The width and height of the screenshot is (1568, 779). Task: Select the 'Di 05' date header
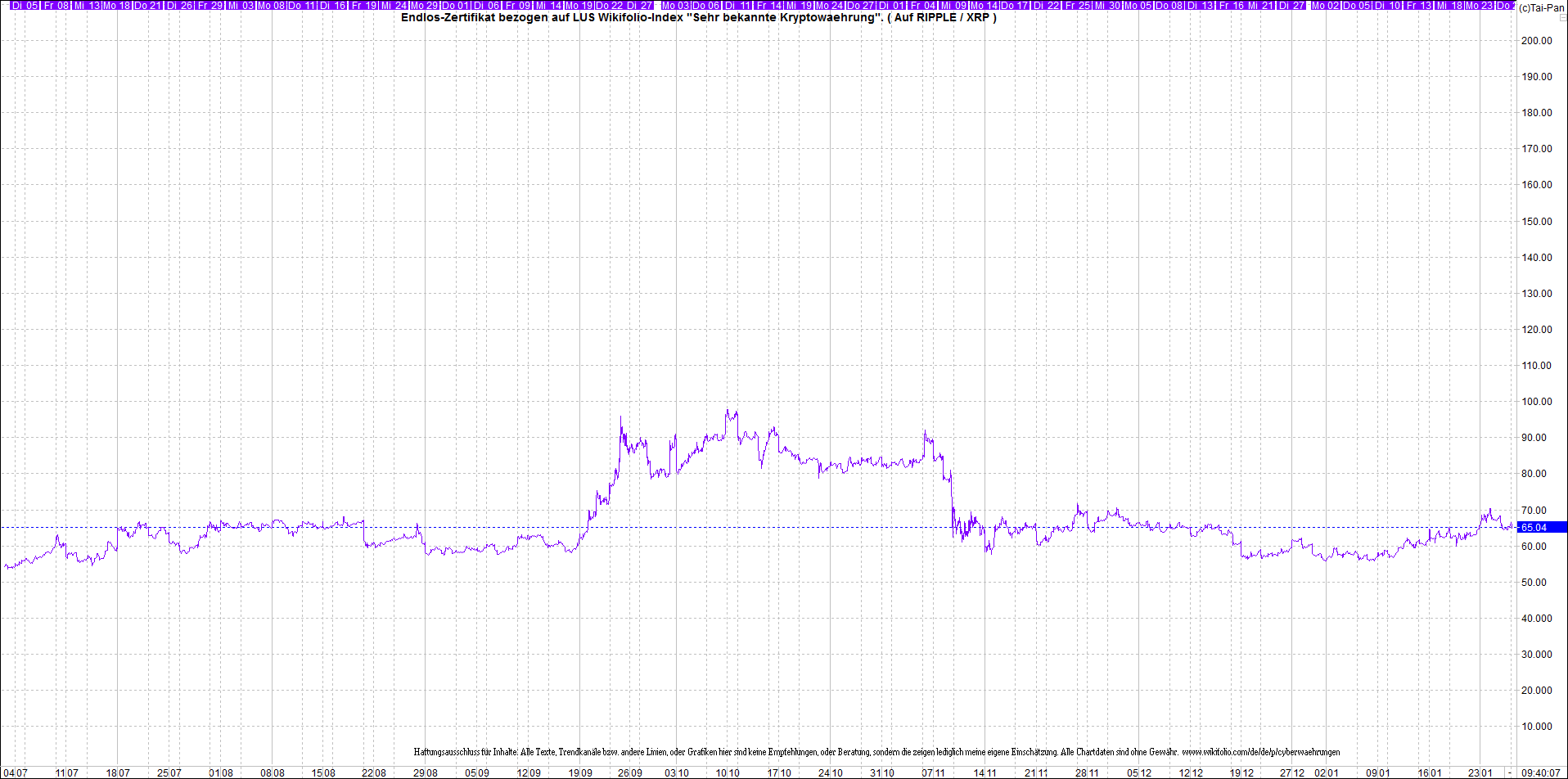point(24,6)
